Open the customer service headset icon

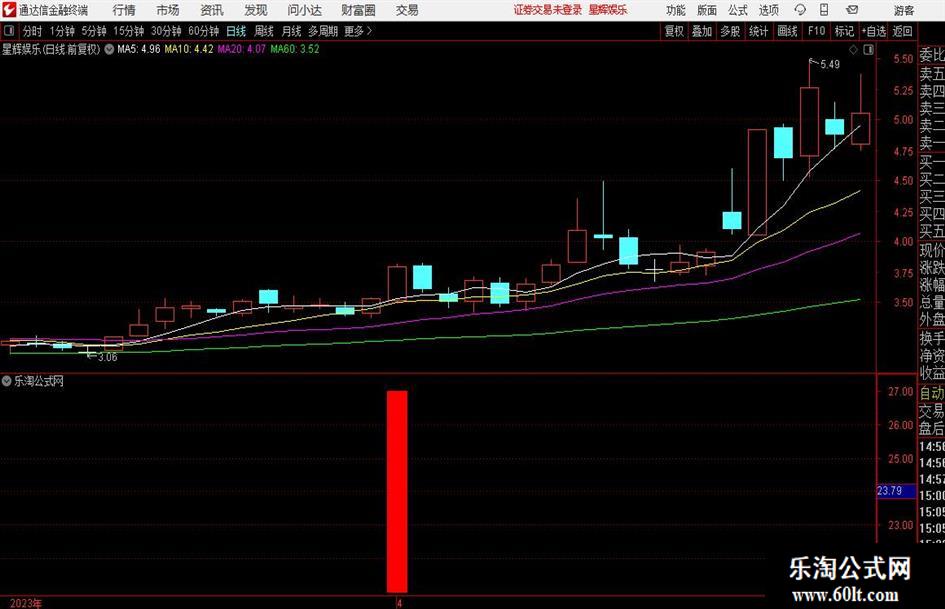click(800, 10)
